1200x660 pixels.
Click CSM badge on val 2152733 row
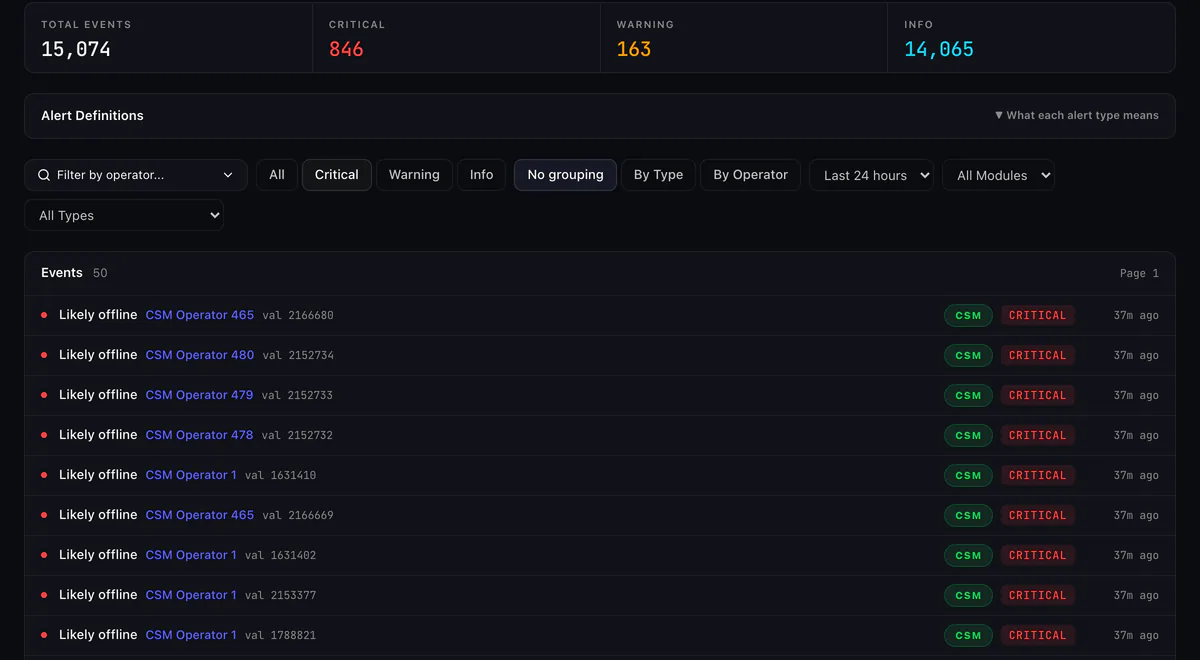pyautogui.click(x=968, y=395)
